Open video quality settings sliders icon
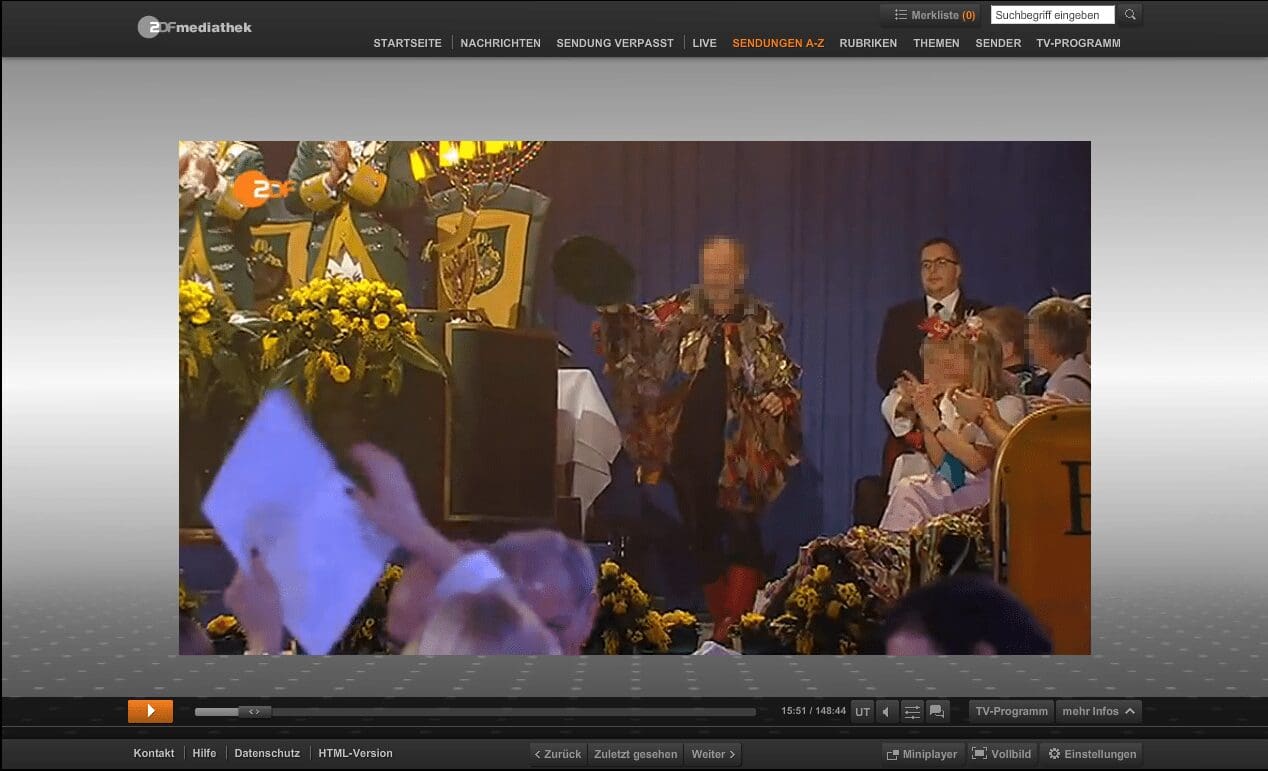 tap(912, 712)
